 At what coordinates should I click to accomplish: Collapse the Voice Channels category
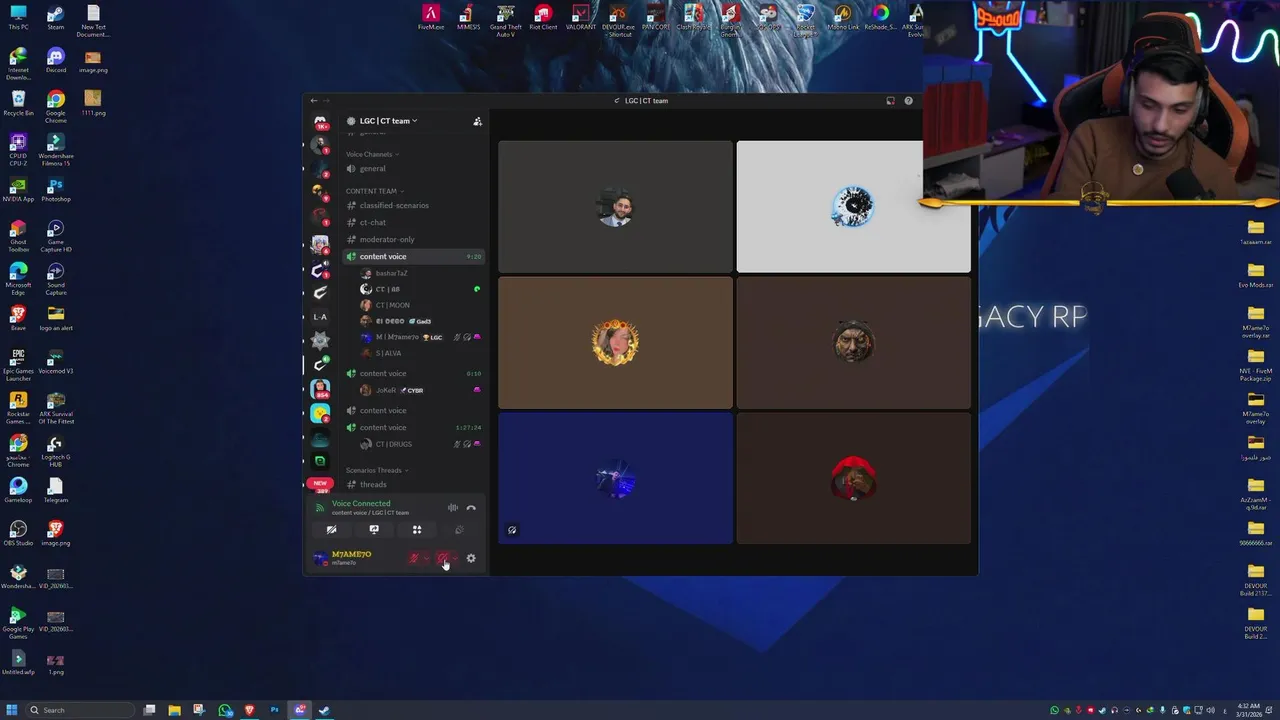coord(372,154)
